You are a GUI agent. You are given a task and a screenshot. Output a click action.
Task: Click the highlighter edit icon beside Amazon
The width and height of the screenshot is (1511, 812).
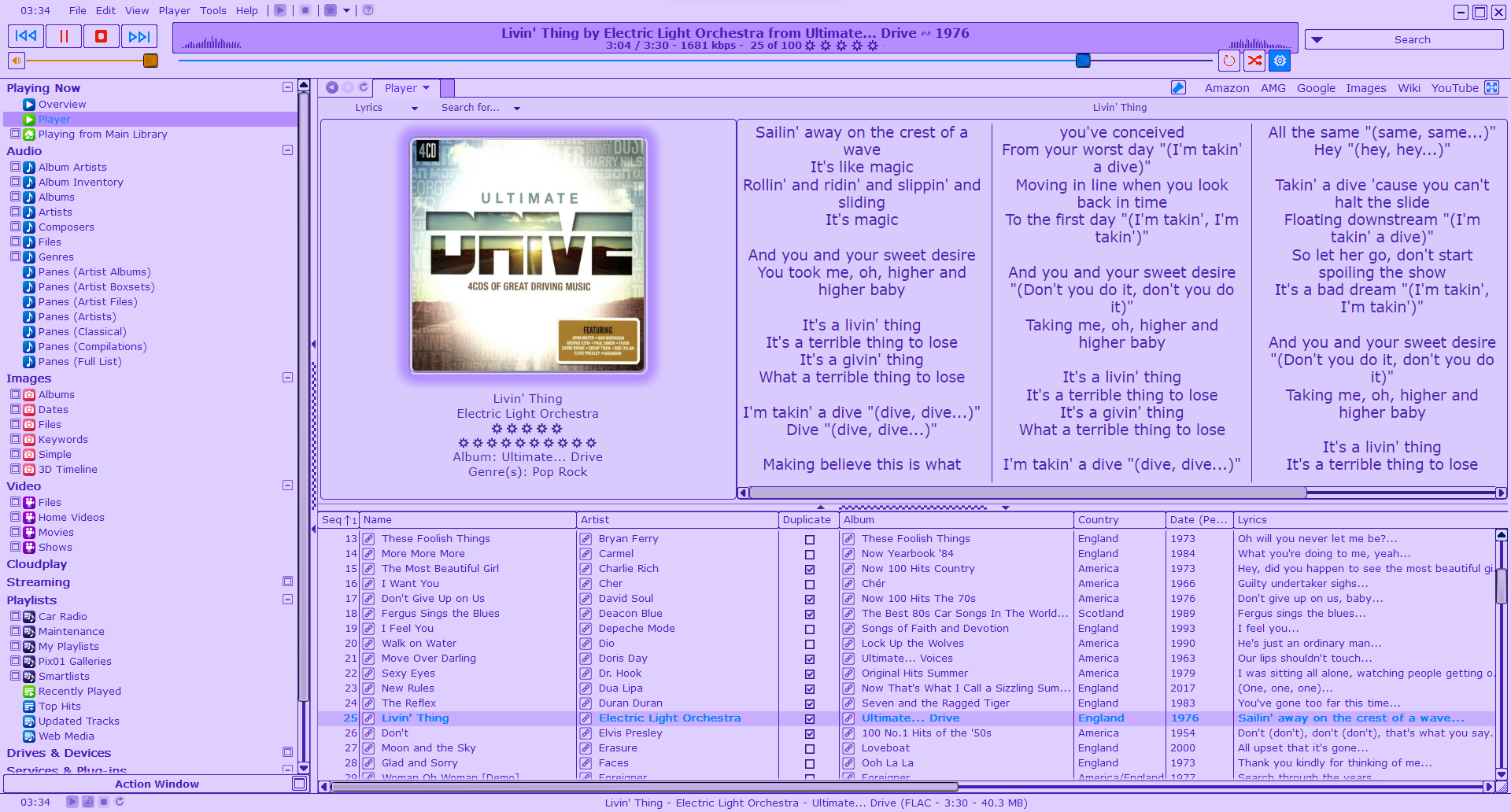pyautogui.click(x=1178, y=87)
